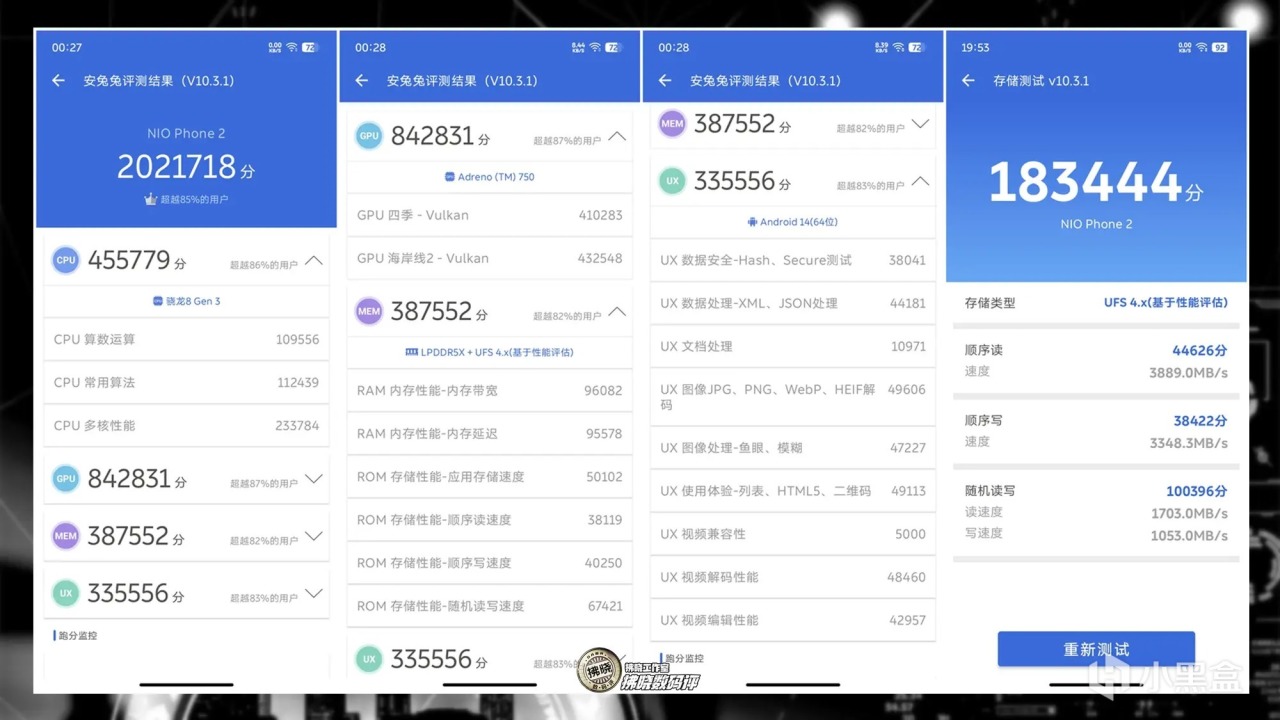Viewport: 1280px width, 720px height.
Task: Tap back arrow on the Adreno 750 GPU screen
Action: 362,81
